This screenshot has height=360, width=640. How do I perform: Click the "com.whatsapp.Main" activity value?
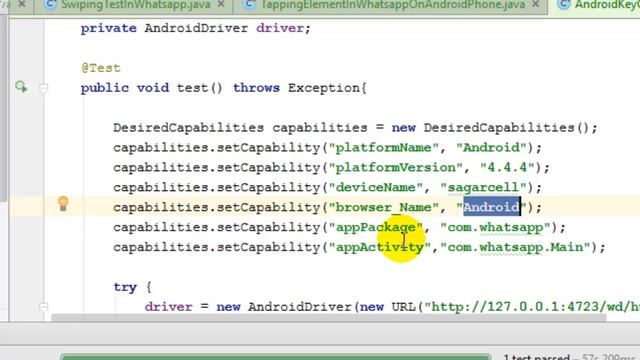click(515, 247)
